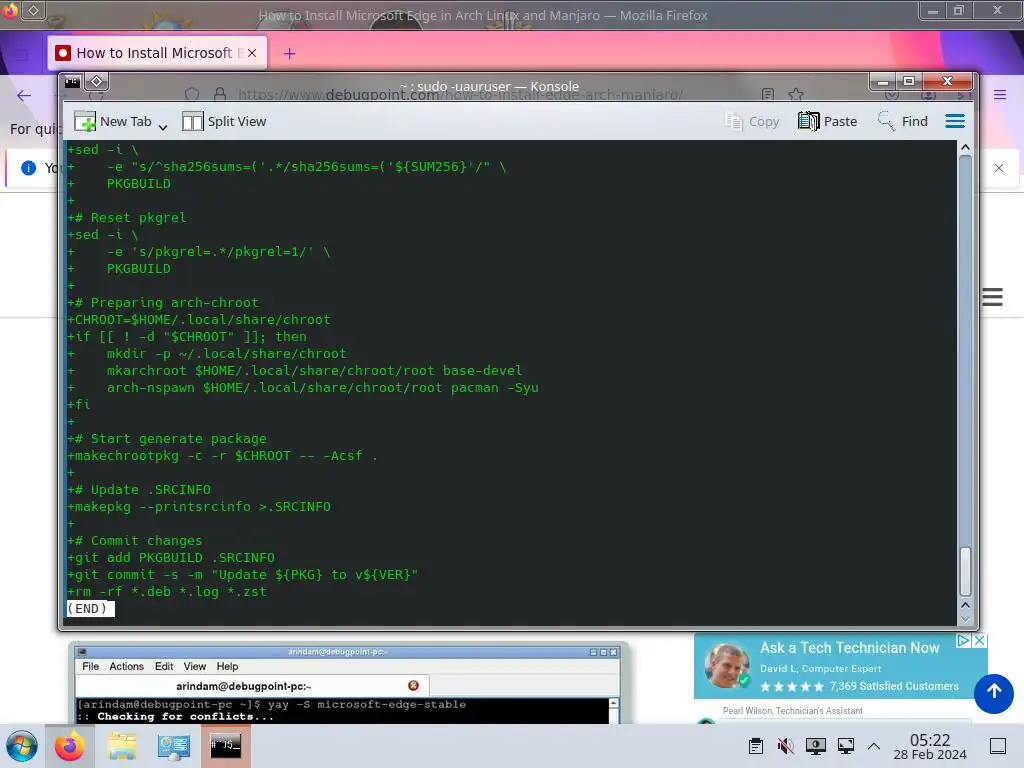This screenshot has height=768, width=1024.
Task: Open a new Firefox tab
Action: click(289, 54)
